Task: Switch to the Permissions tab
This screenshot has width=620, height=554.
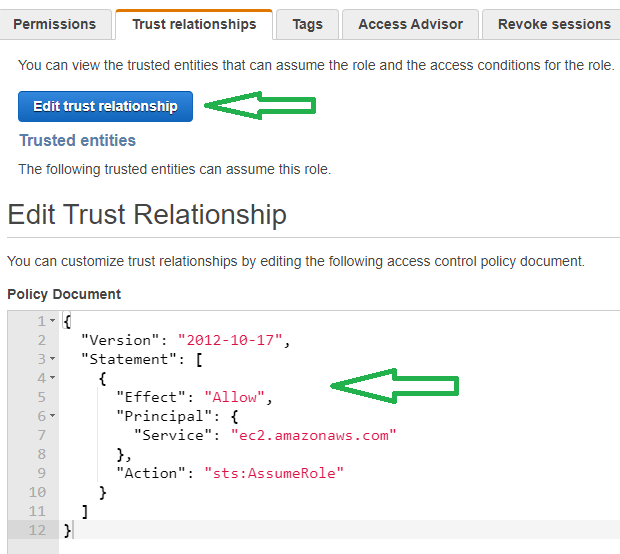Action: 55,24
